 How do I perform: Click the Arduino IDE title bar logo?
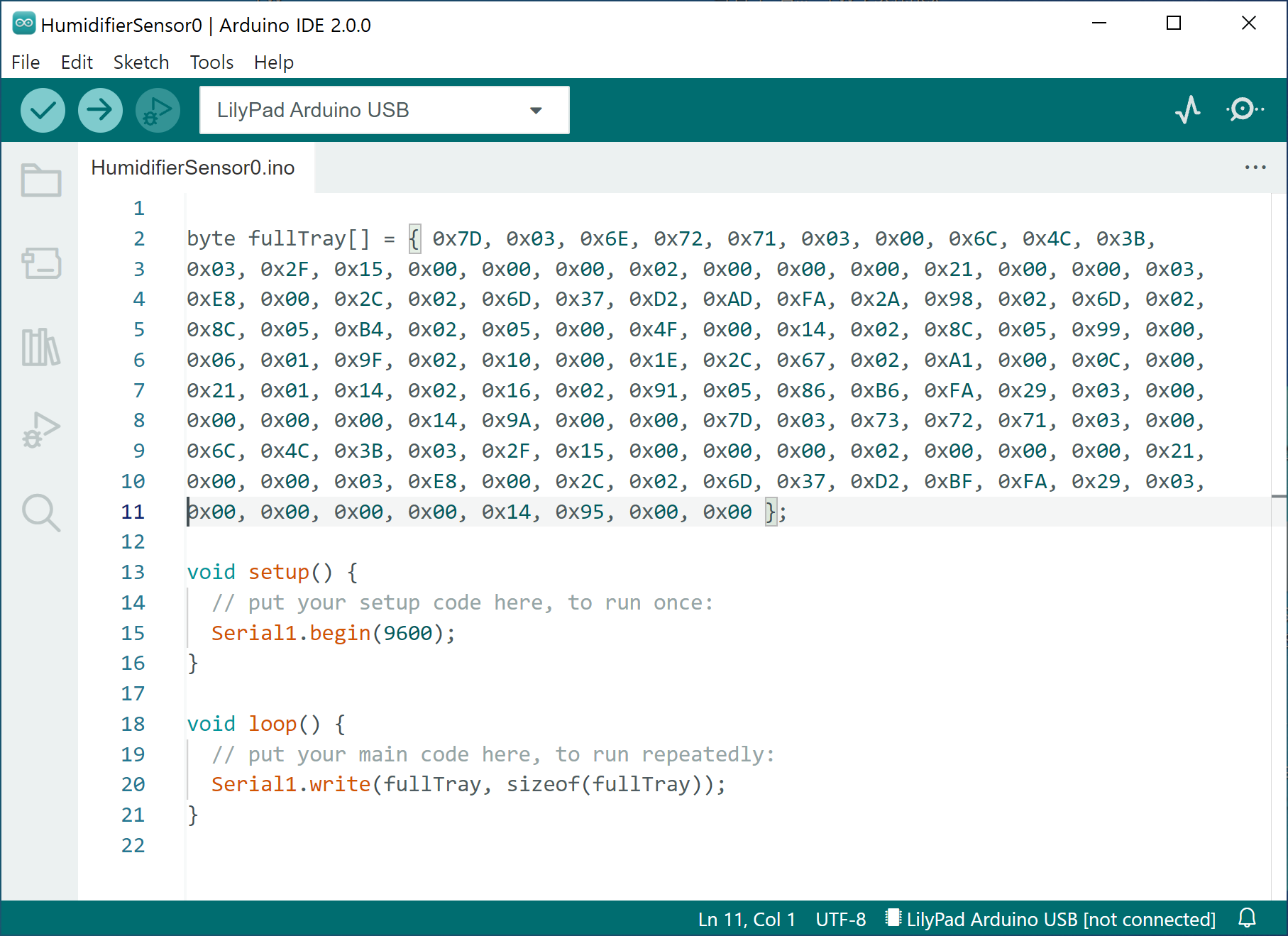24,23
